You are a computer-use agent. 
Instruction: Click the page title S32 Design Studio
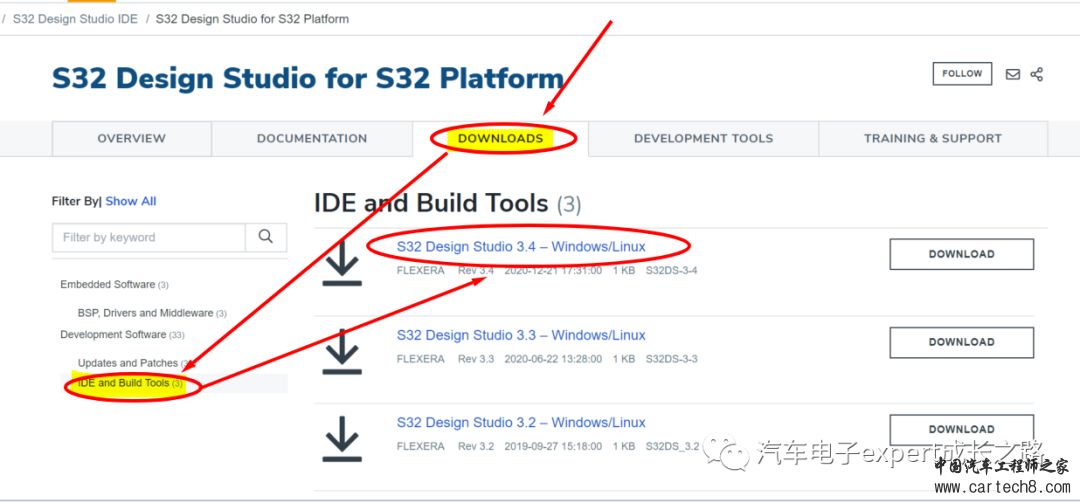click(x=307, y=79)
